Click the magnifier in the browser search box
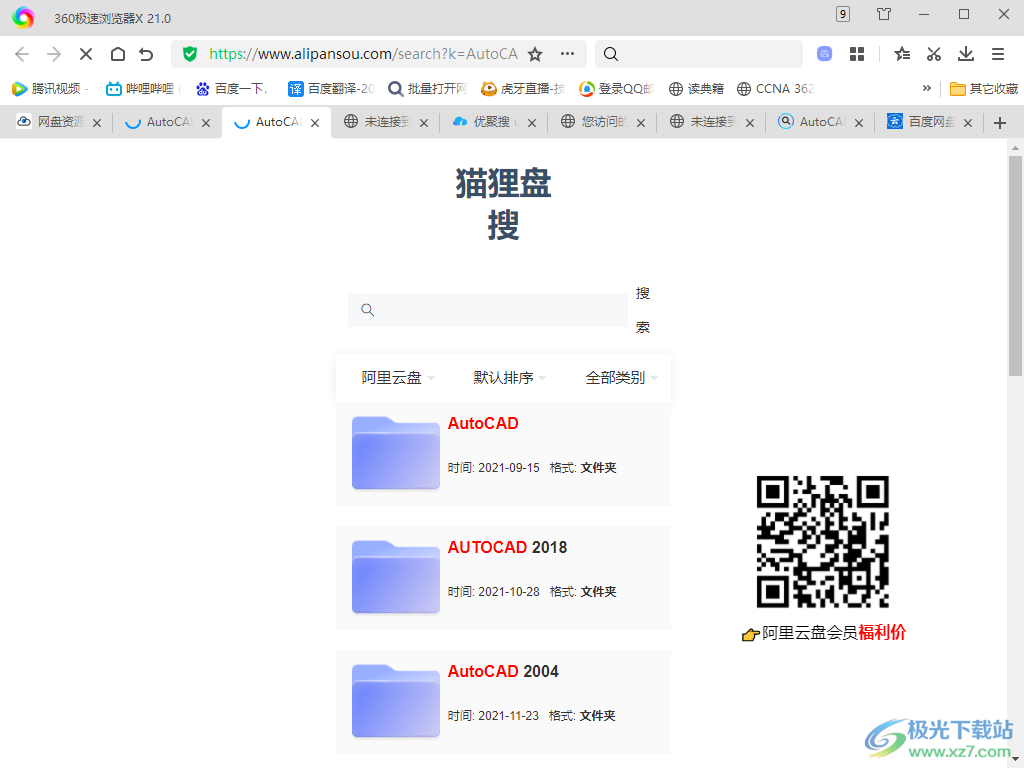 611,54
